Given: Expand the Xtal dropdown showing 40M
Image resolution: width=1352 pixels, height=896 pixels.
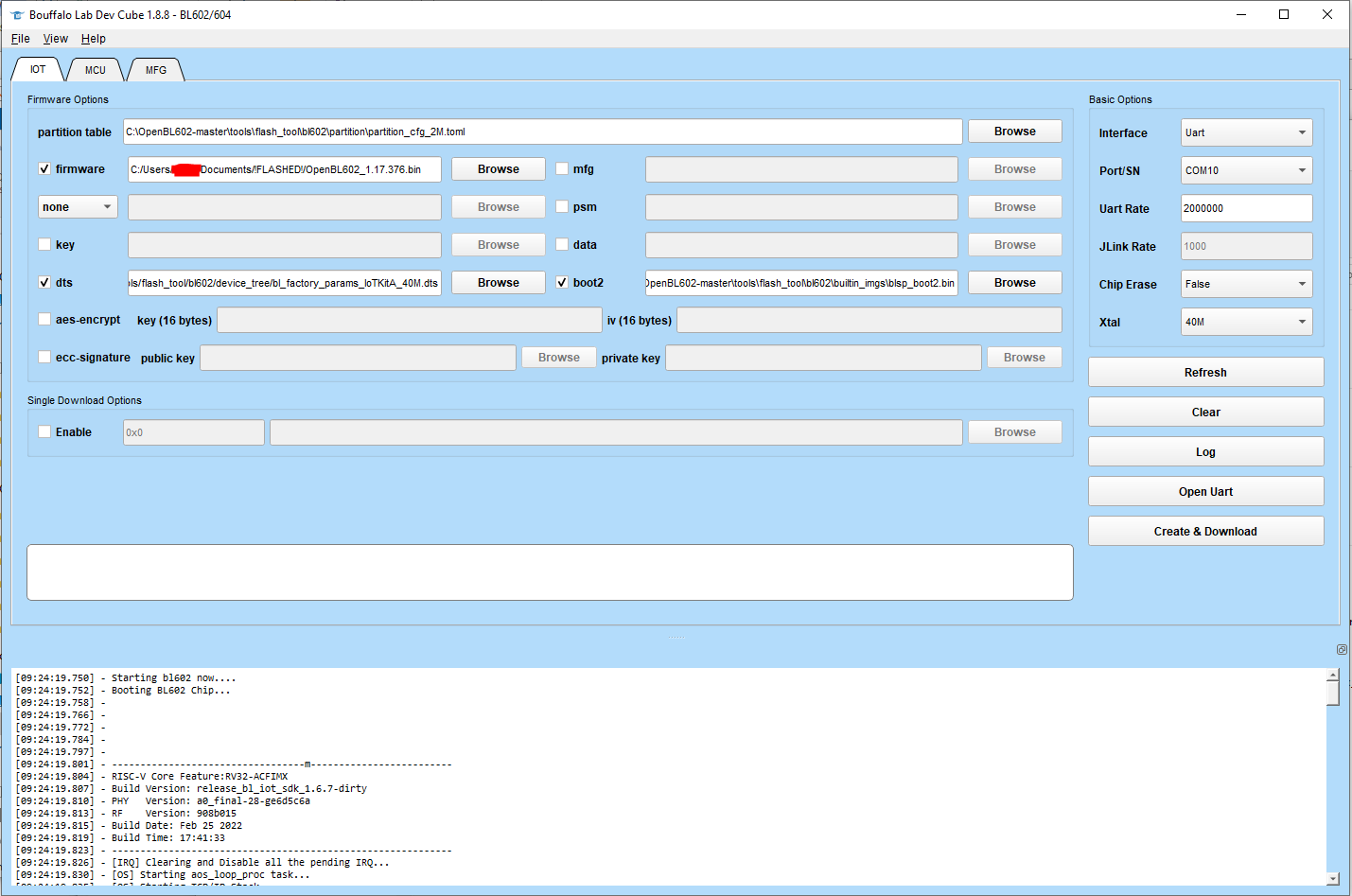Looking at the screenshot, I should [x=1246, y=322].
